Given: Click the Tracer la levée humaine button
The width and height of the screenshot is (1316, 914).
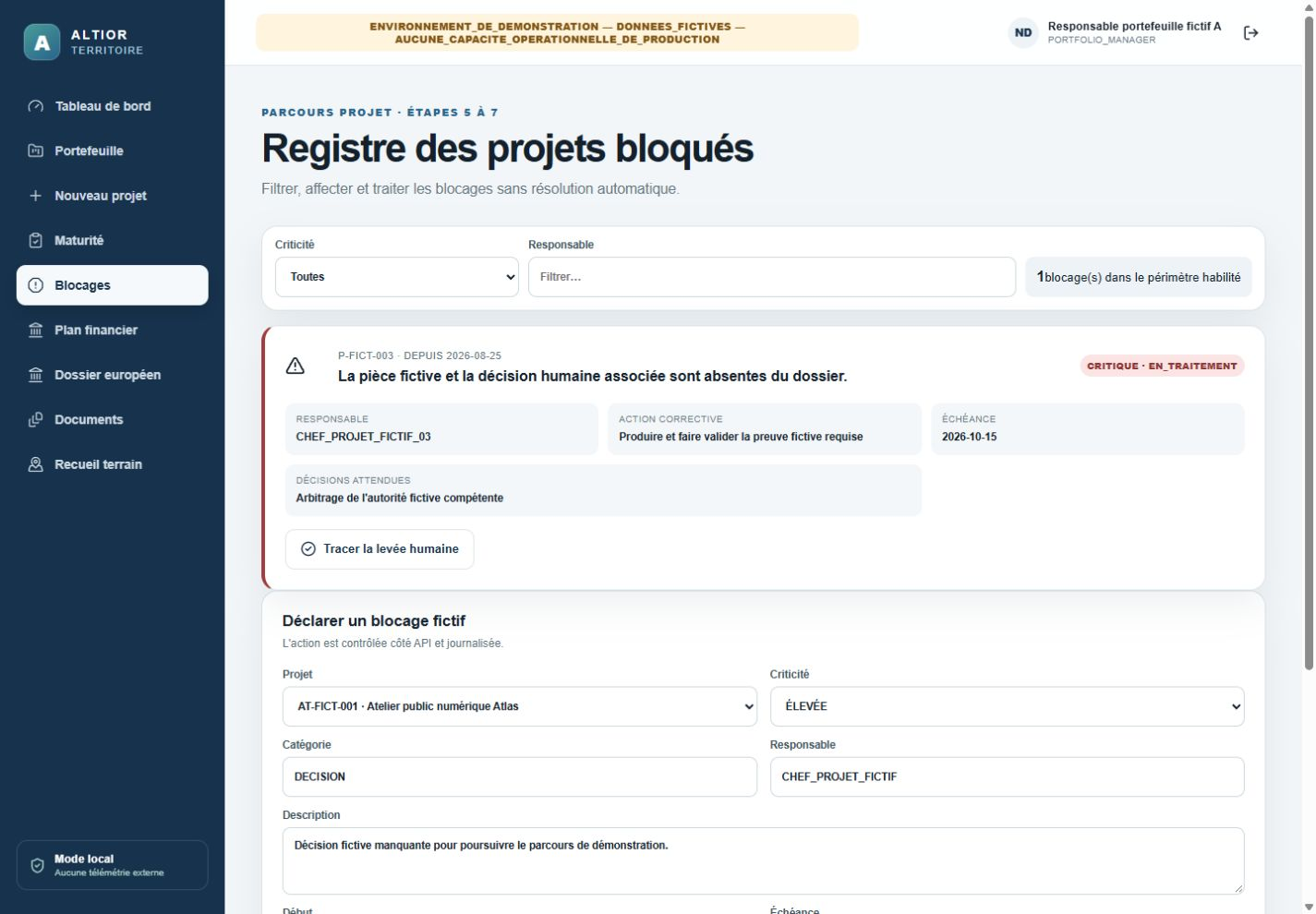Looking at the screenshot, I should tap(380, 549).
